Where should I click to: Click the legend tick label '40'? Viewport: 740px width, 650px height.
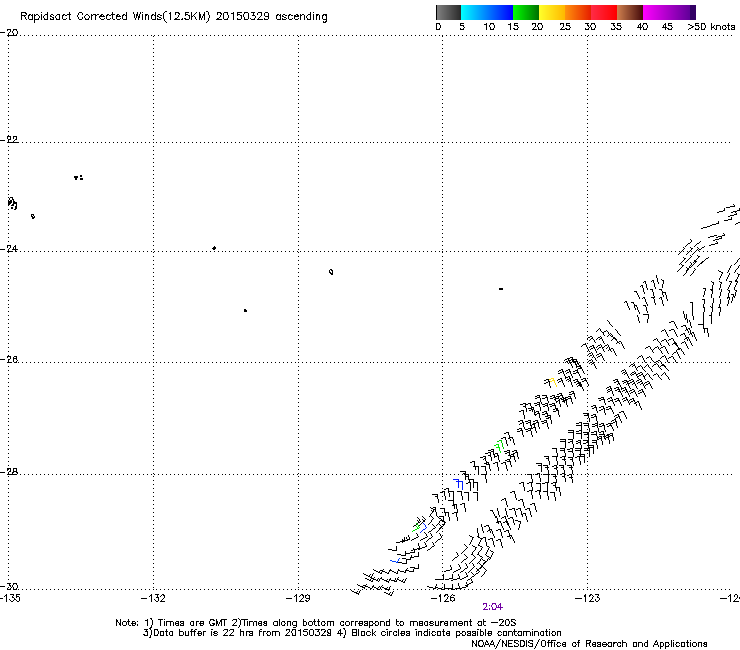(642, 27)
